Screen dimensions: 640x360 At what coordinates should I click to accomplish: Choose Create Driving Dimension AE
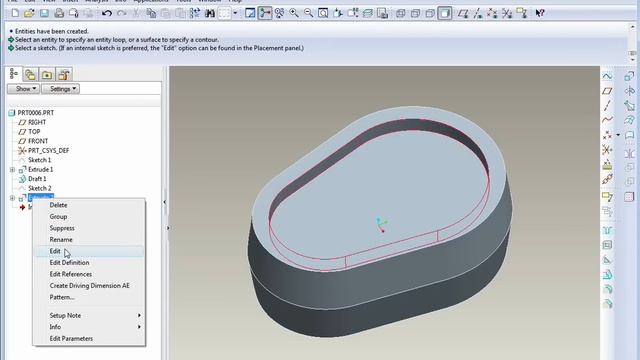[88, 286]
